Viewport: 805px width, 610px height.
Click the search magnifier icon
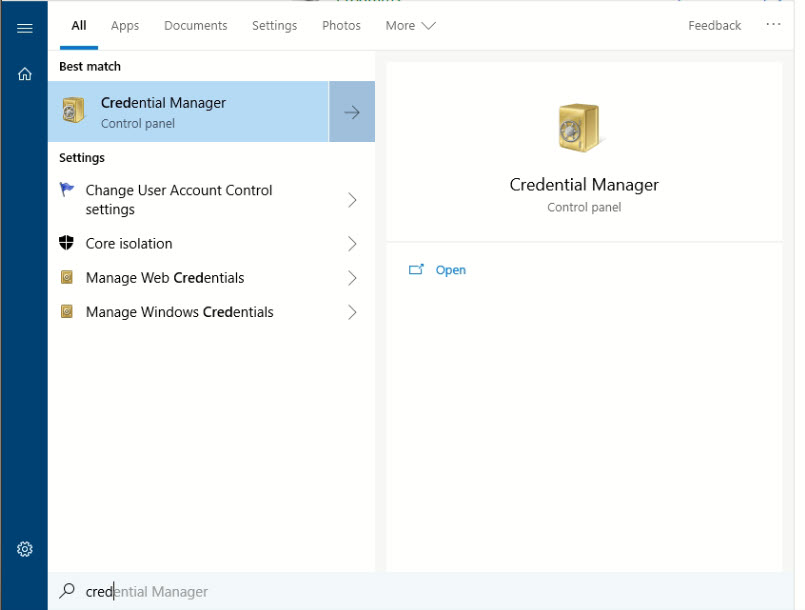67,591
